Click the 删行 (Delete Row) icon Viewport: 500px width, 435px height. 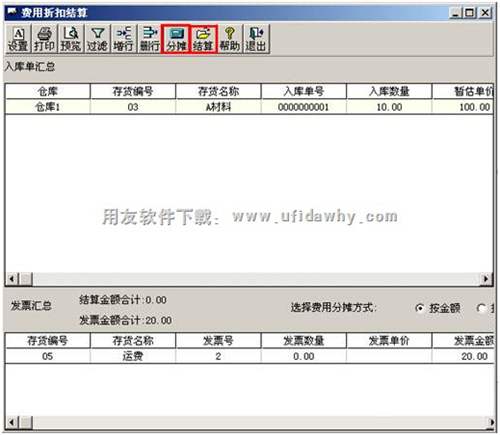(150, 39)
